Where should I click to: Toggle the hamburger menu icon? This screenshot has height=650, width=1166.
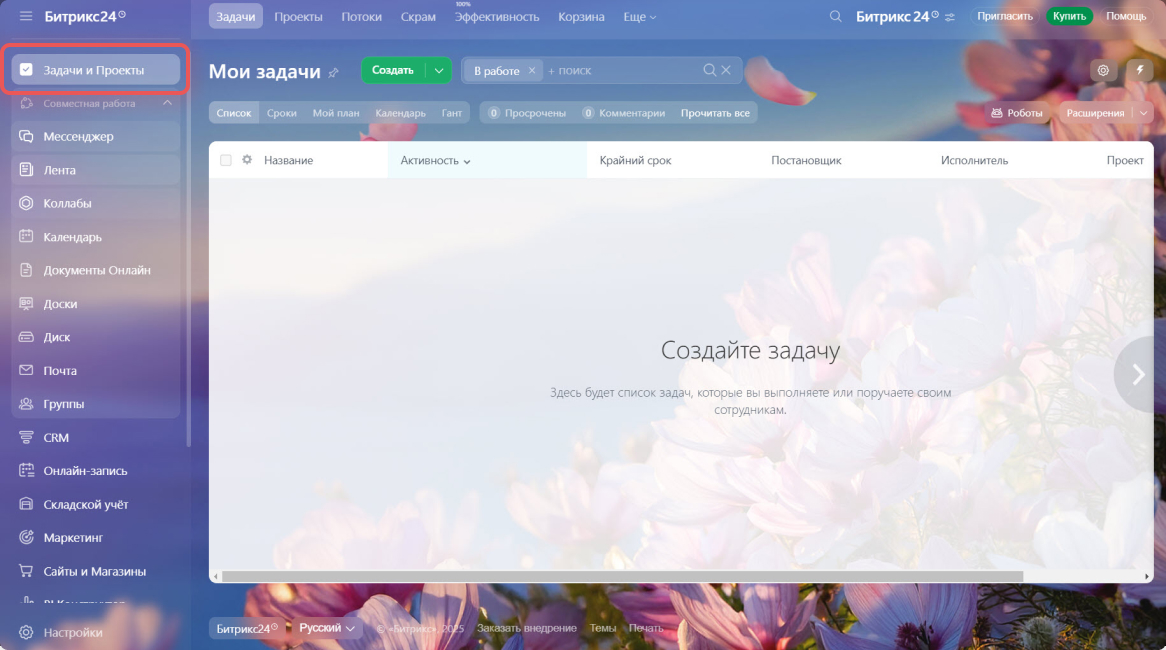[x=26, y=16]
